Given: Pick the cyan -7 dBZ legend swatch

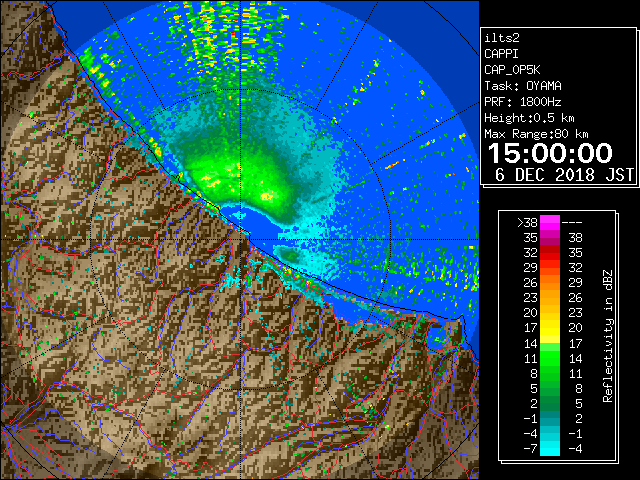Looking at the screenshot, I should click(550, 449).
